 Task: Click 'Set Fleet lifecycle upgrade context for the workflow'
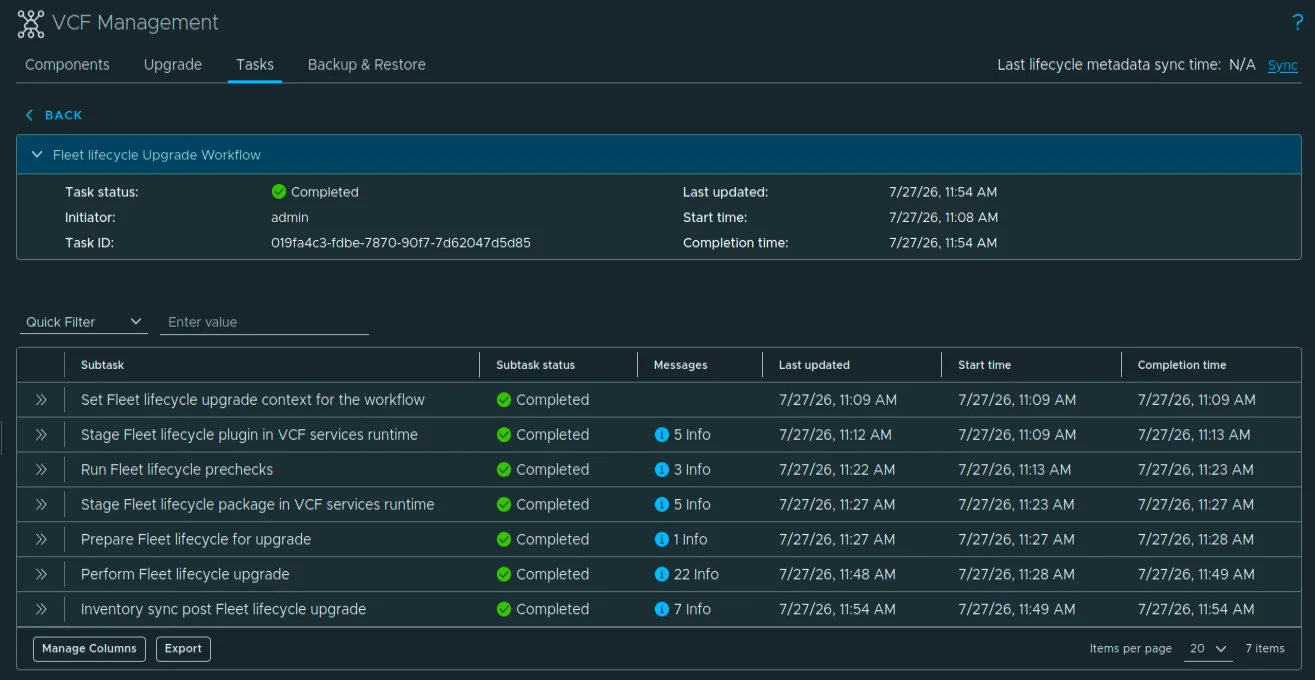pyautogui.click(x=253, y=400)
